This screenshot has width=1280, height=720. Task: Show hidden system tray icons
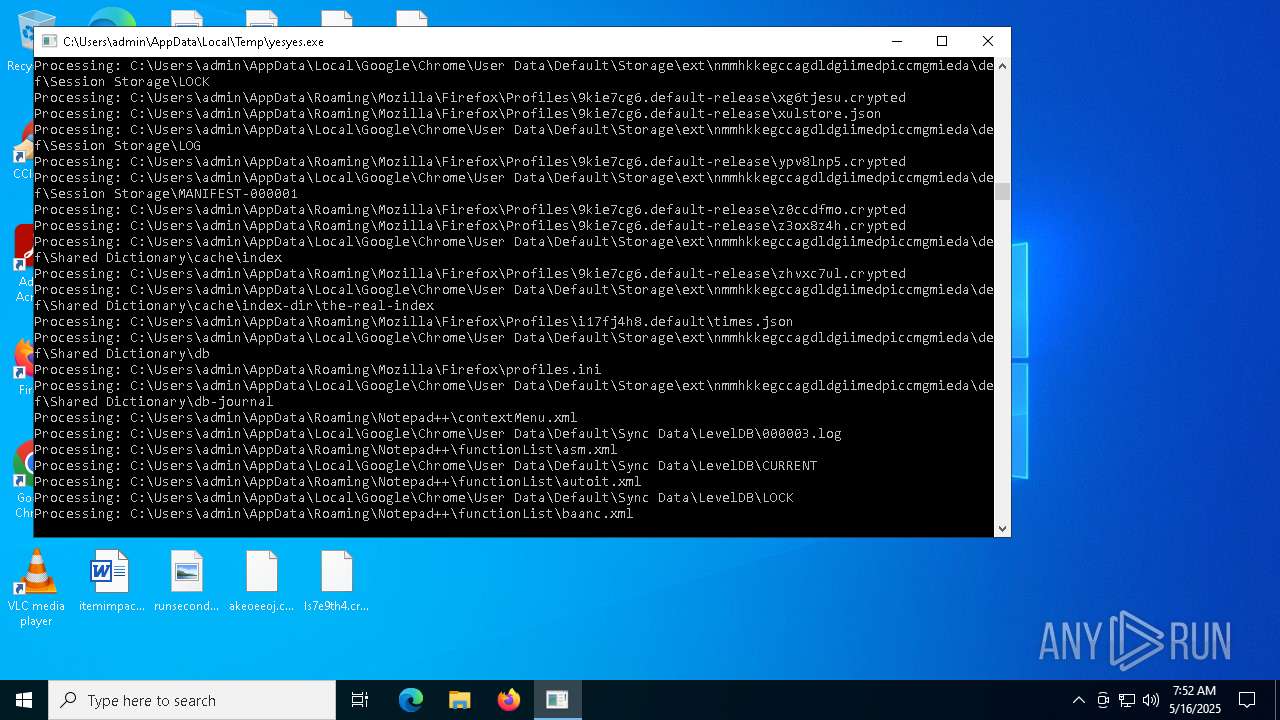(1078, 700)
